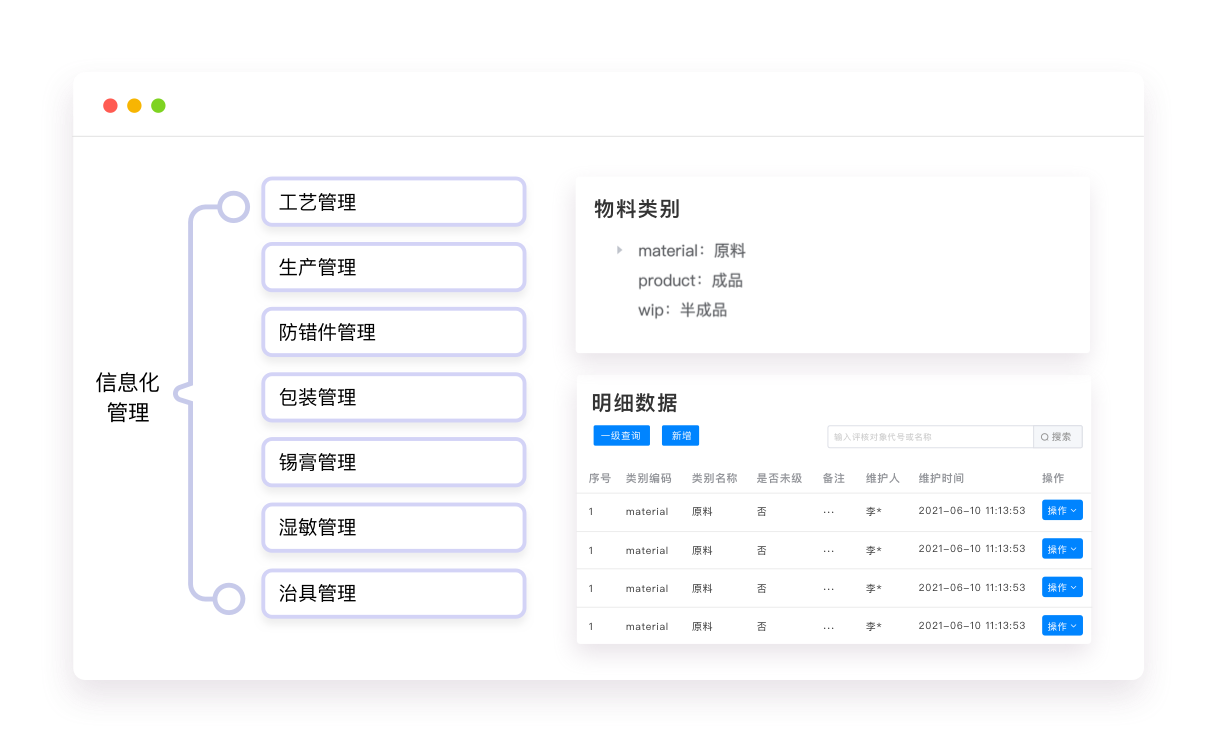
Task: Select 工艺管理 menu item
Action: tap(393, 202)
